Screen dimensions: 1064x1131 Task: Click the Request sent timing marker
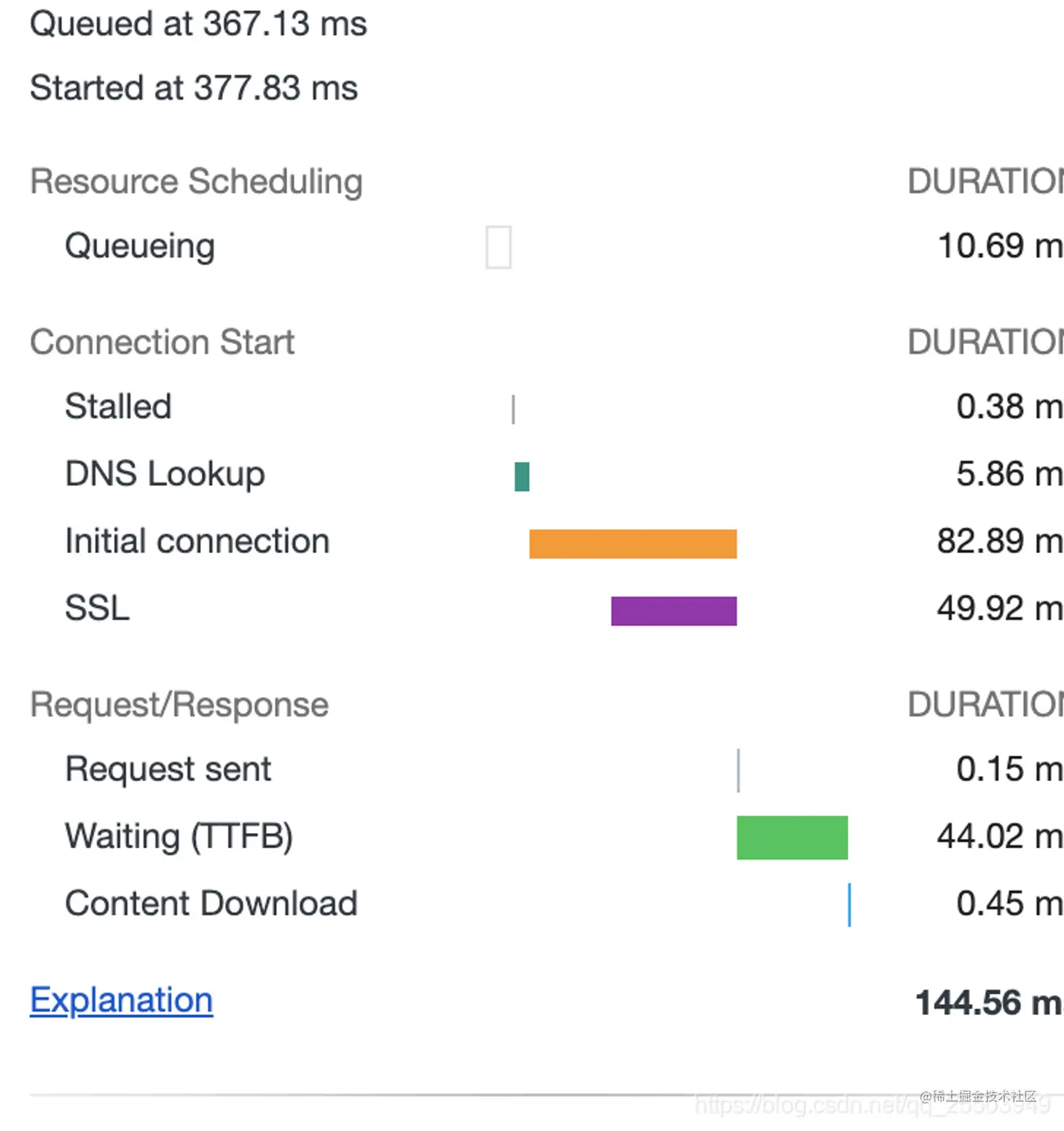[x=738, y=770]
